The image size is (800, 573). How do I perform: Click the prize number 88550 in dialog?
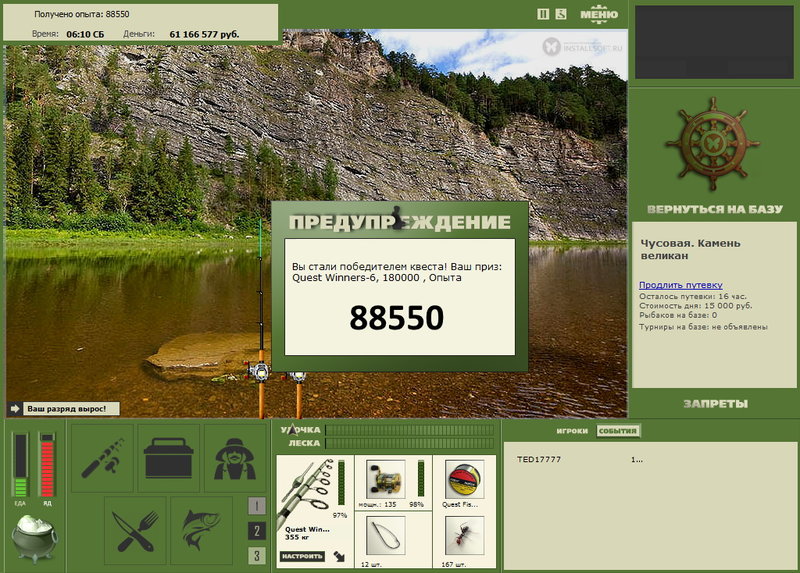click(396, 317)
